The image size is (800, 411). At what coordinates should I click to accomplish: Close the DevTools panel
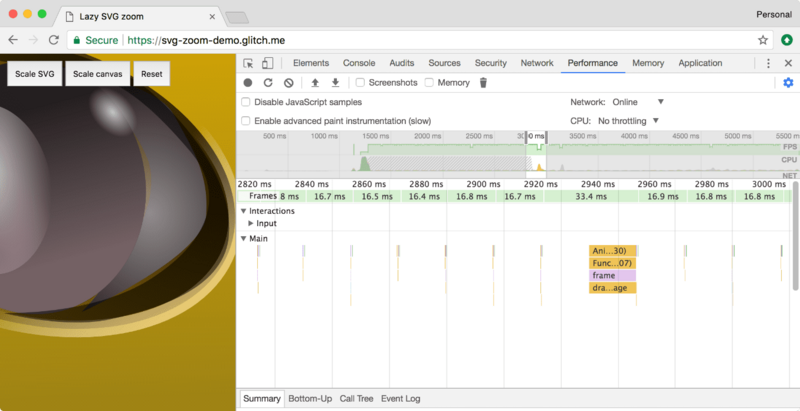pyautogui.click(x=788, y=63)
